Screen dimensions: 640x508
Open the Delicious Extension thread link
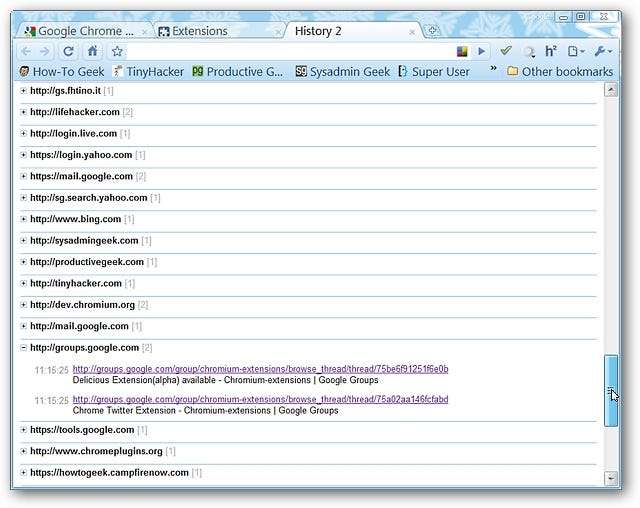[260, 369]
